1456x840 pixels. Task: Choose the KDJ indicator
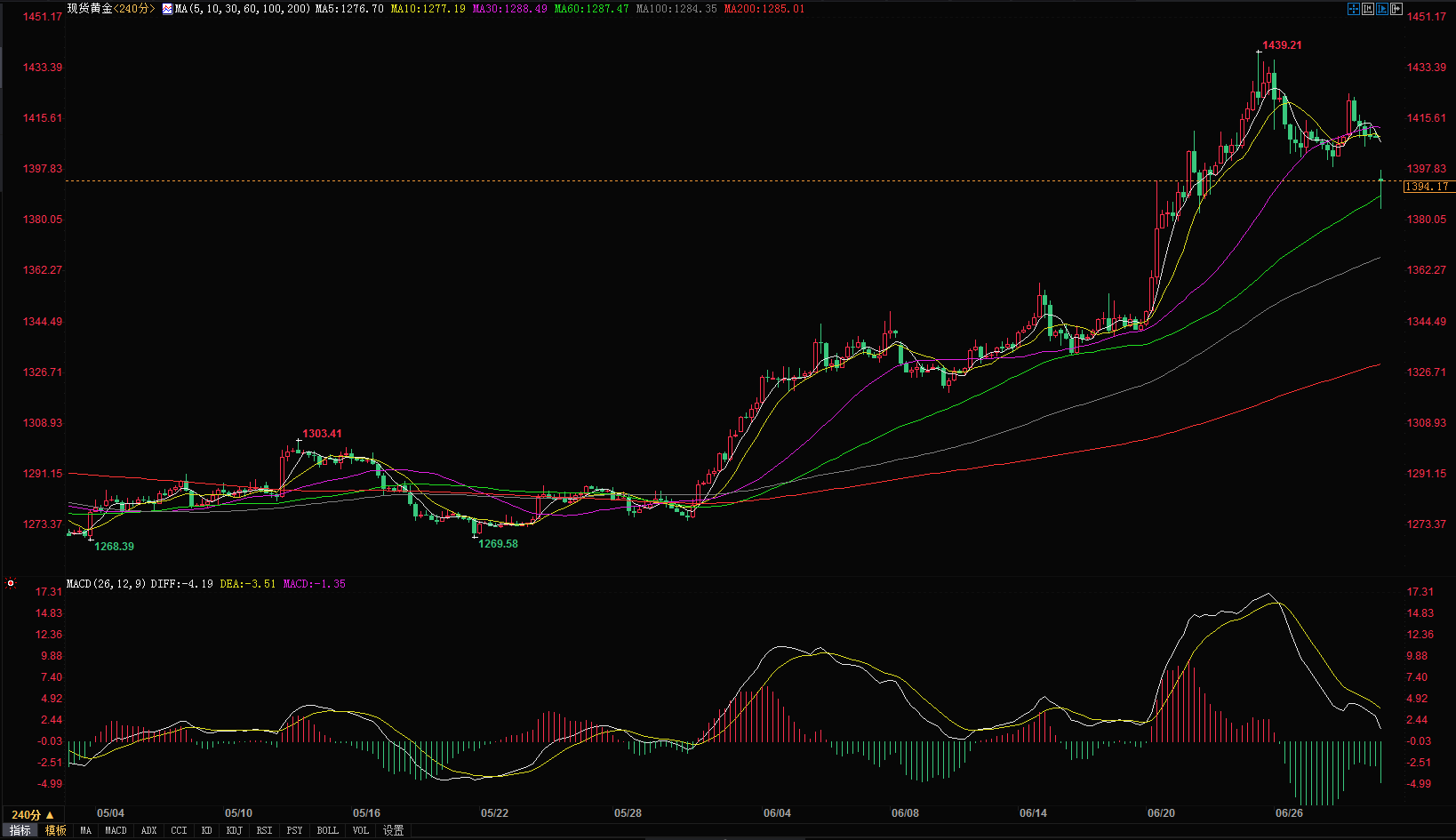(234, 830)
